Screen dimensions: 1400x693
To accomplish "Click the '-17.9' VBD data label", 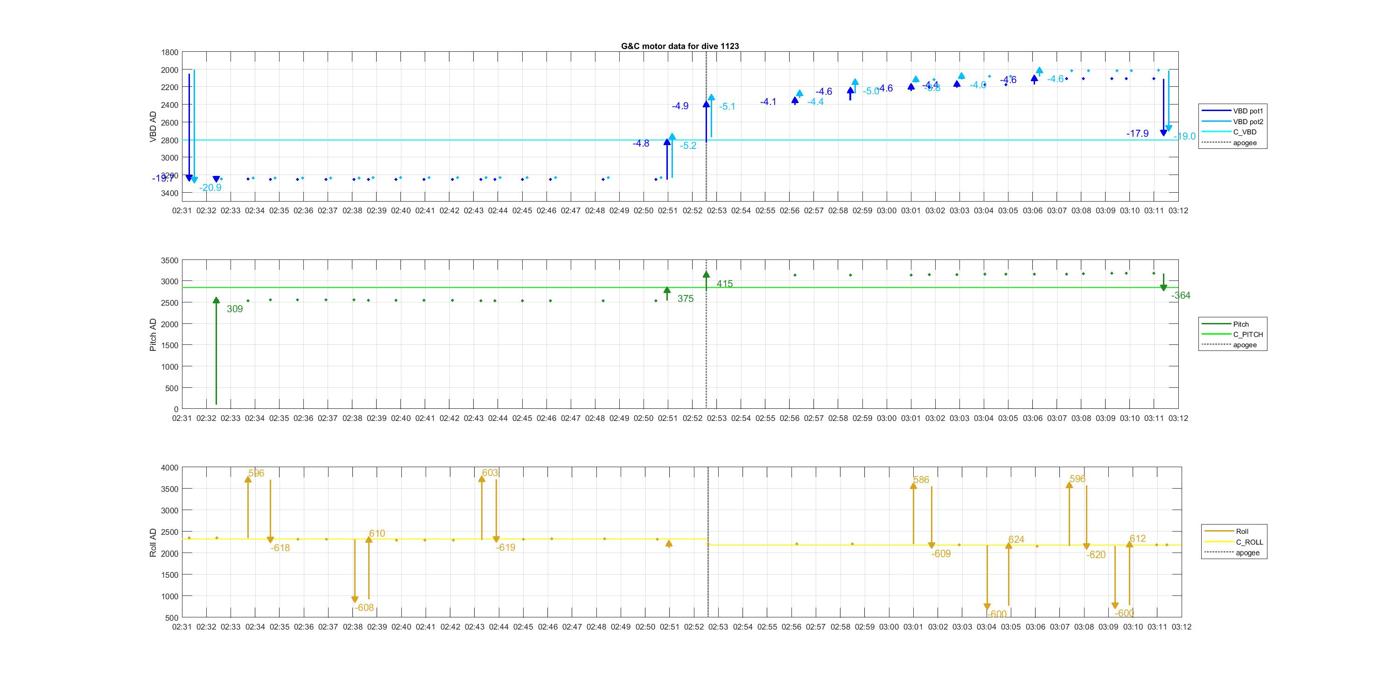I will click(1137, 134).
